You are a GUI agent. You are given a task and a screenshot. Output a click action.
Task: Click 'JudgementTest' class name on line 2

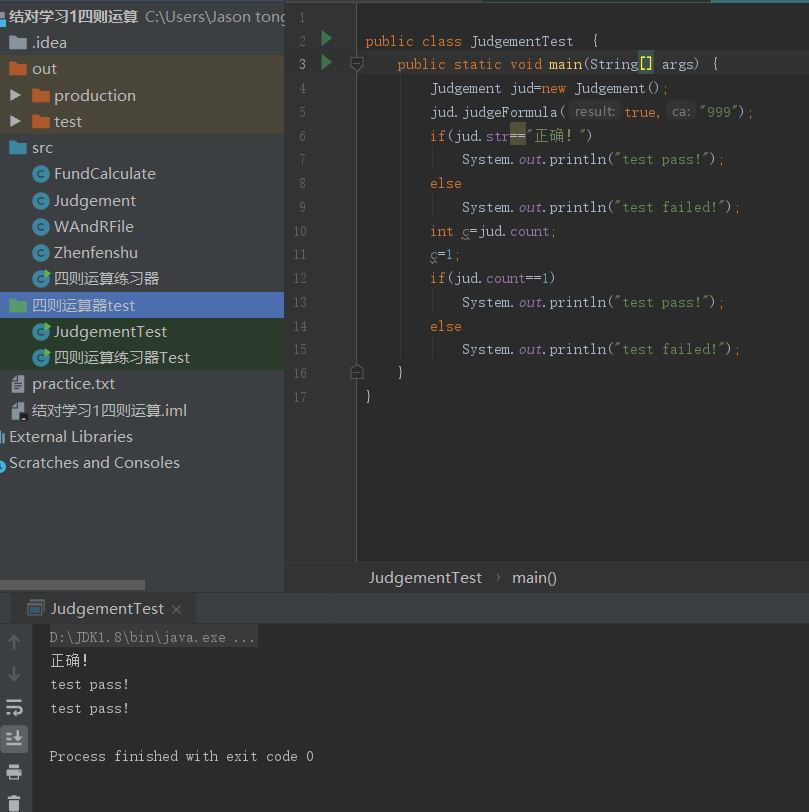pyautogui.click(x=522, y=41)
